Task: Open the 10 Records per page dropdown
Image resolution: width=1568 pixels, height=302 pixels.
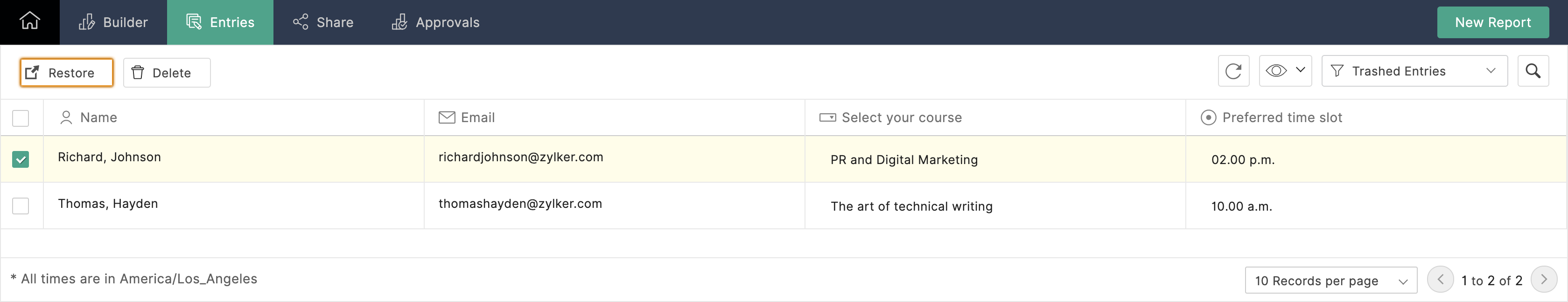Action: point(1330,280)
